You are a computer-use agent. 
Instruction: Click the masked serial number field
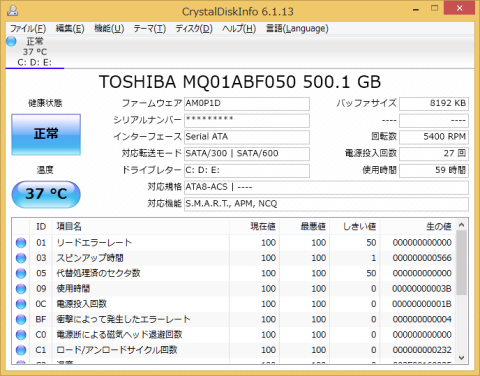click(247, 120)
